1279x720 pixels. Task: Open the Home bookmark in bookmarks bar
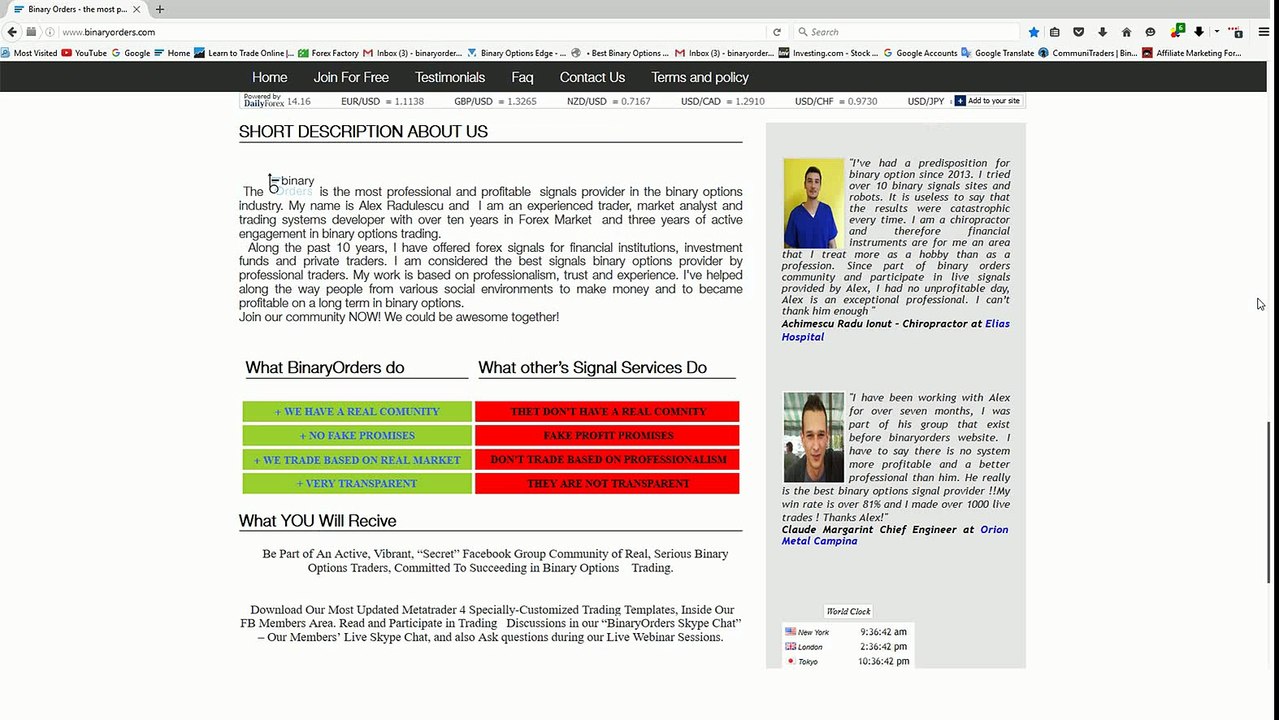pos(172,53)
